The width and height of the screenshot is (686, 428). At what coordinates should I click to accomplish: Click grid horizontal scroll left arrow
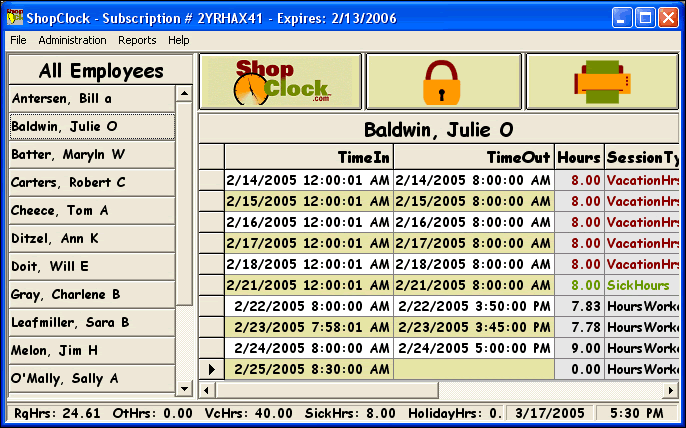pos(206,389)
